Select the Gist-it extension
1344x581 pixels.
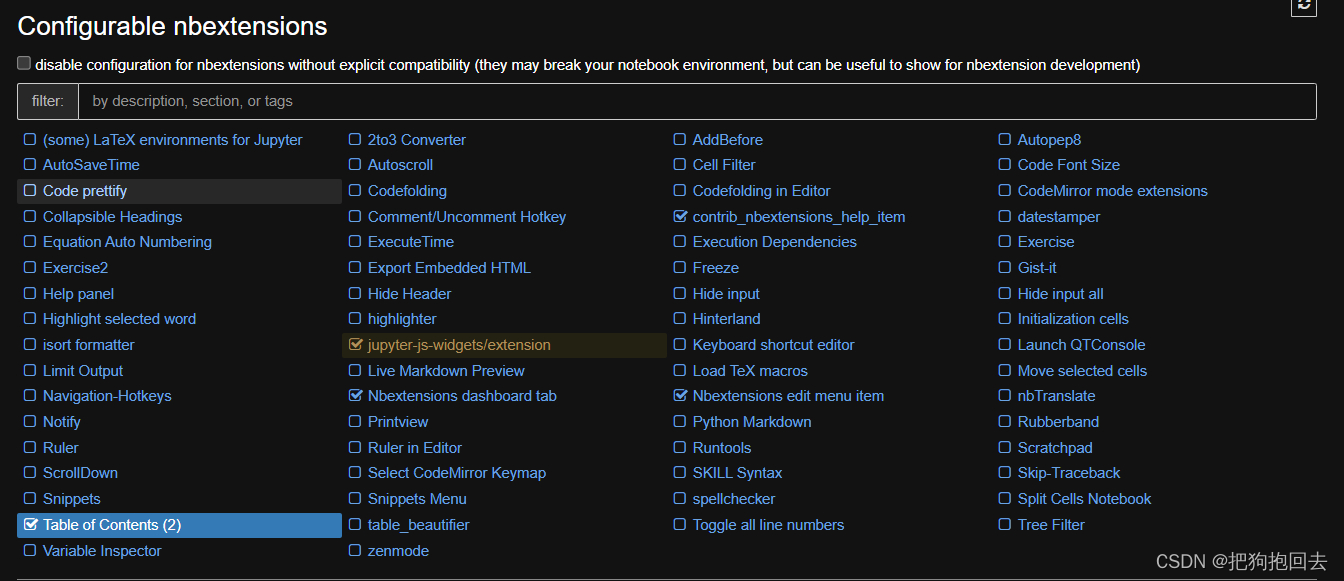pyautogui.click(x=1037, y=268)
